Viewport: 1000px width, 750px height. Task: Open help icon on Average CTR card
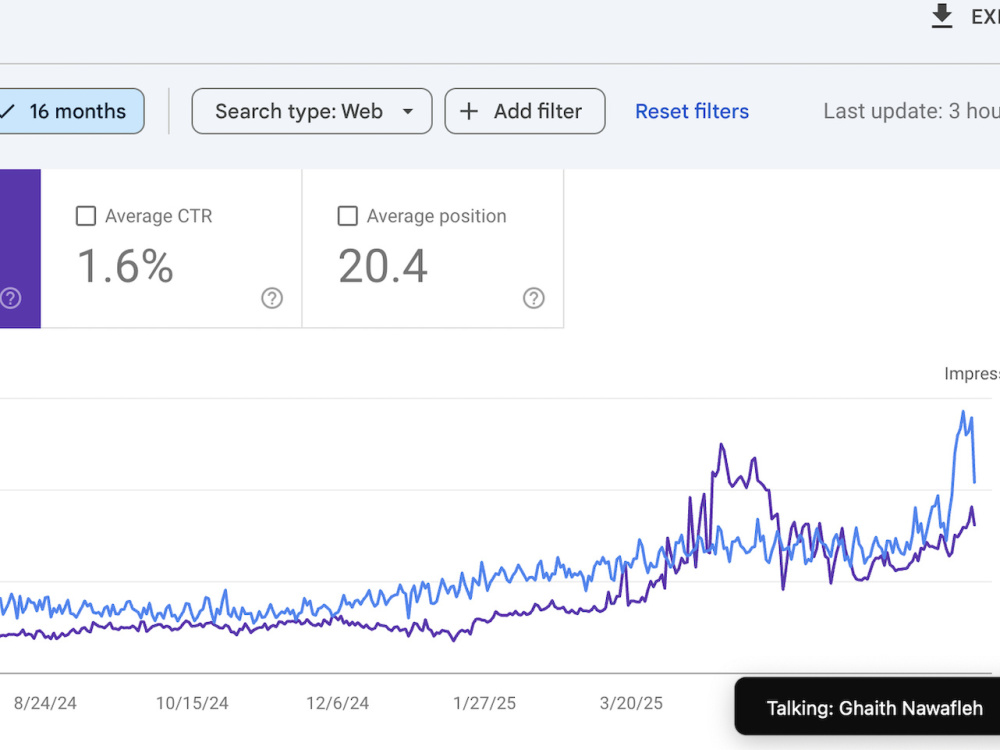click(272, 298)
